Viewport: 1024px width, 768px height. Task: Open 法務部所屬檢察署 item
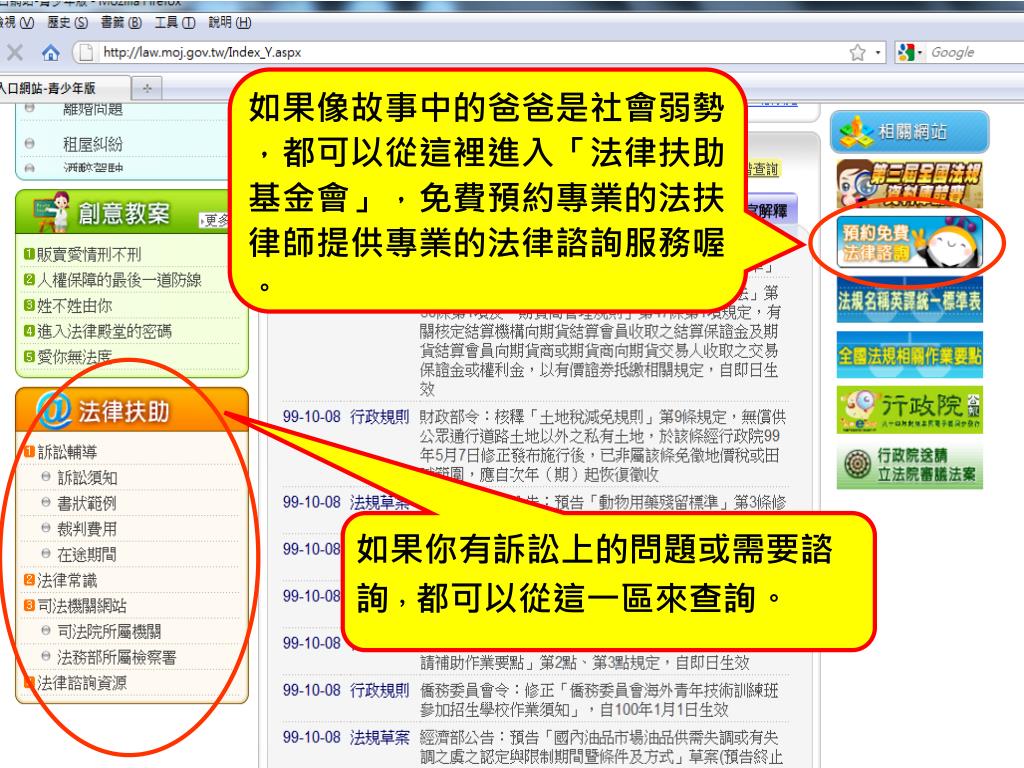tap(117, 658)
